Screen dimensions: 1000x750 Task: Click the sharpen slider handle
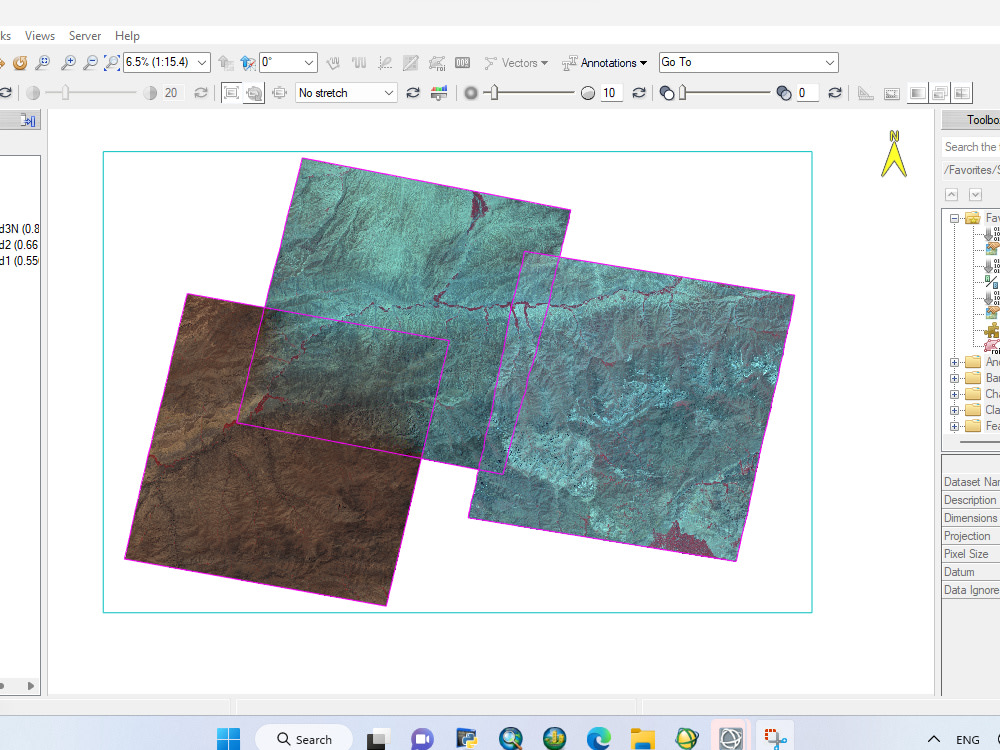[x=494, y=93]
